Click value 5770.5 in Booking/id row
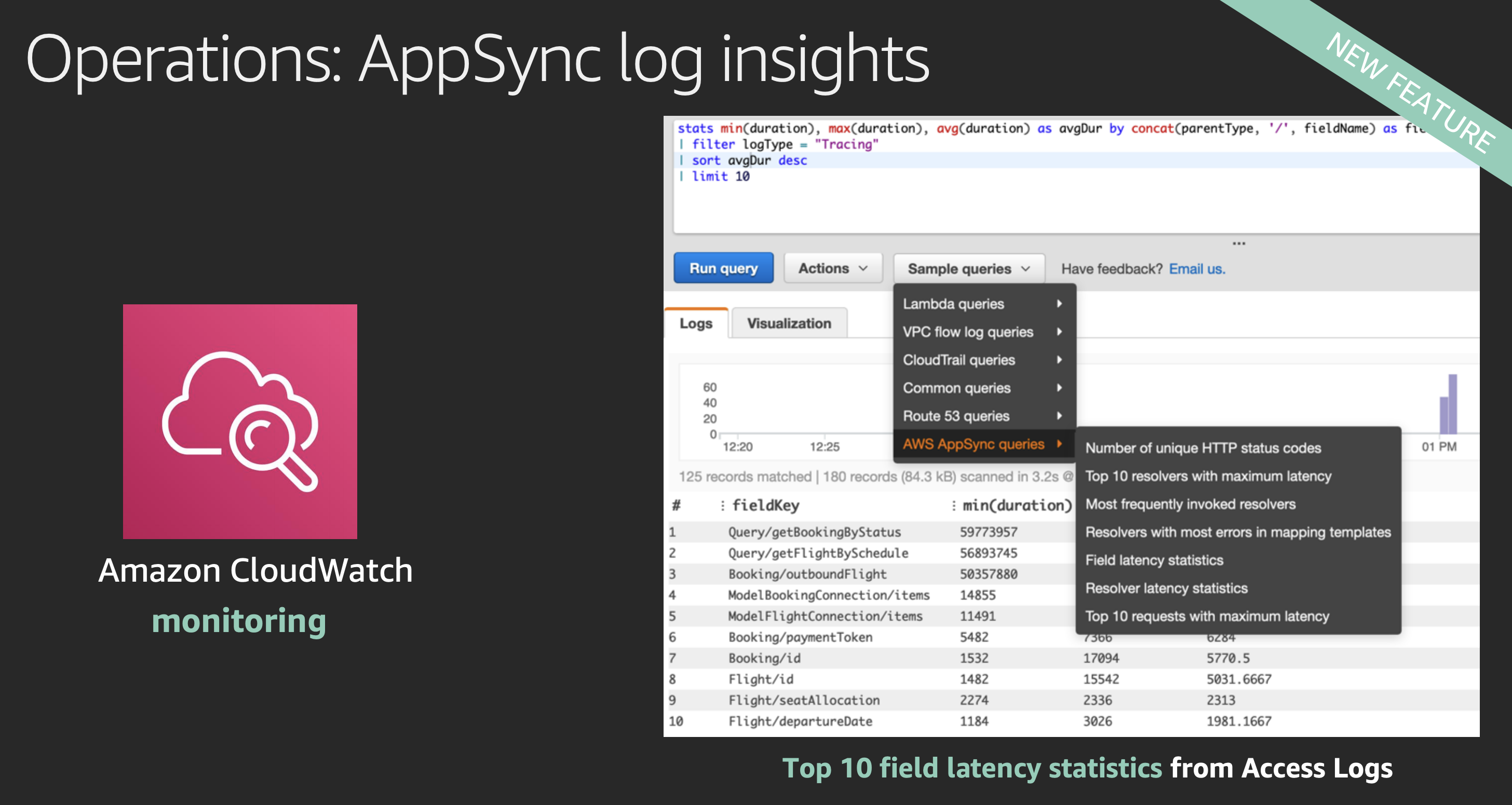 point(1228,659)
